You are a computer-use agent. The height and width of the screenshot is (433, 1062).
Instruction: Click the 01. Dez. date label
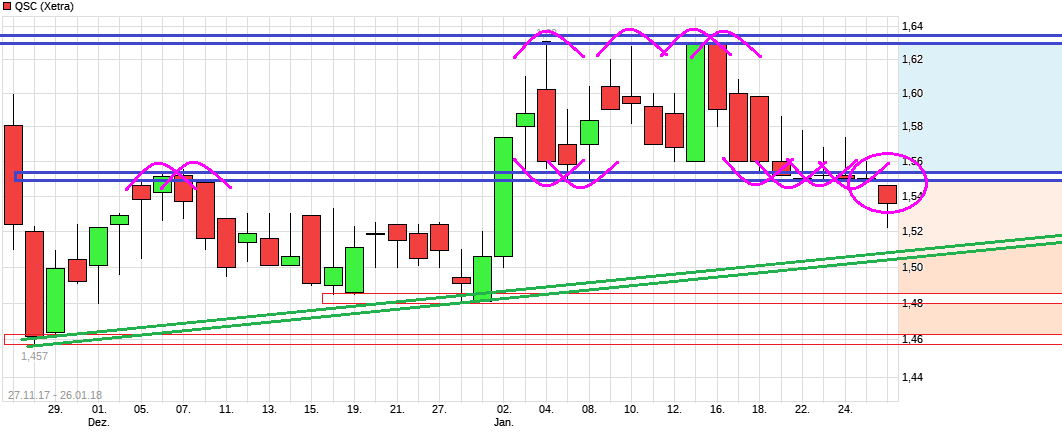(x=98, y=415)
